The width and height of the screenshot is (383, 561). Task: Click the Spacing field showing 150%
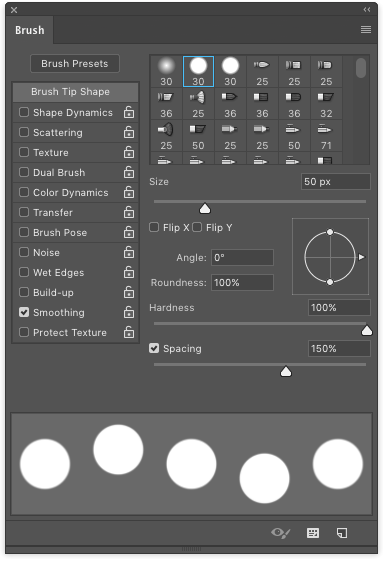tap(339, 348)
